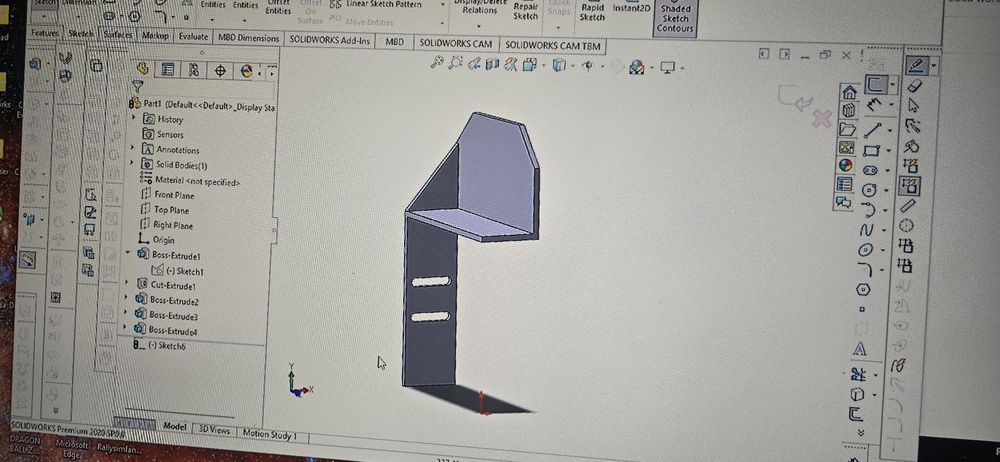The height and width of the screenshot is (462, 1000).
Task: Expand the Annotations tree node
Action: click(x=133, y=149)
